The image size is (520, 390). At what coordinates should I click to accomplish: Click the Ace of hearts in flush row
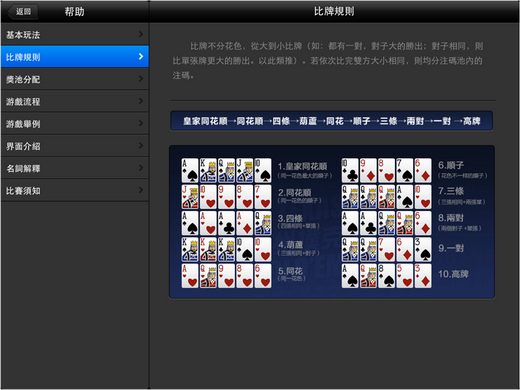pos(190,276)
